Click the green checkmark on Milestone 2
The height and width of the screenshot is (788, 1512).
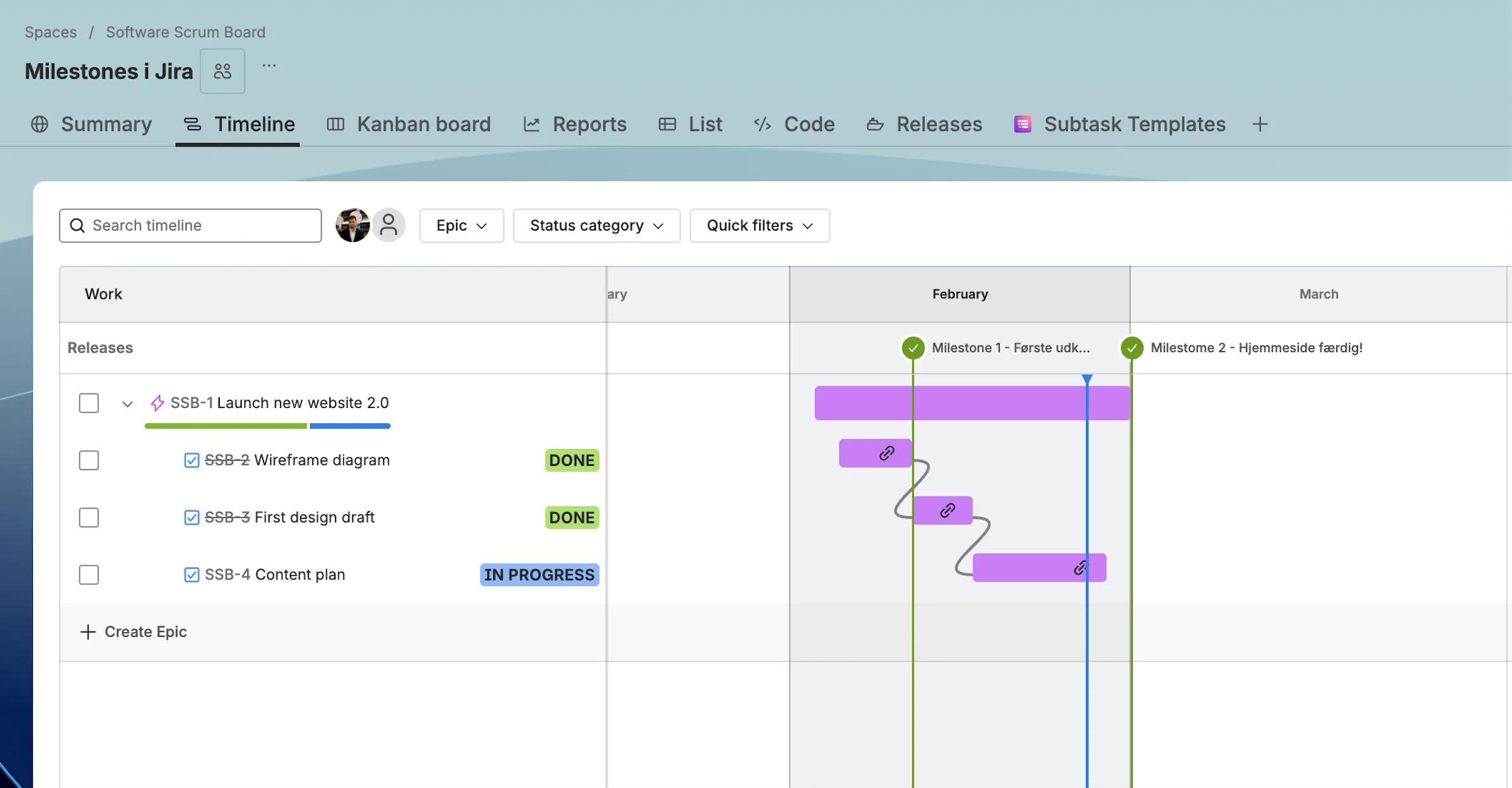tap(1131, 347)
